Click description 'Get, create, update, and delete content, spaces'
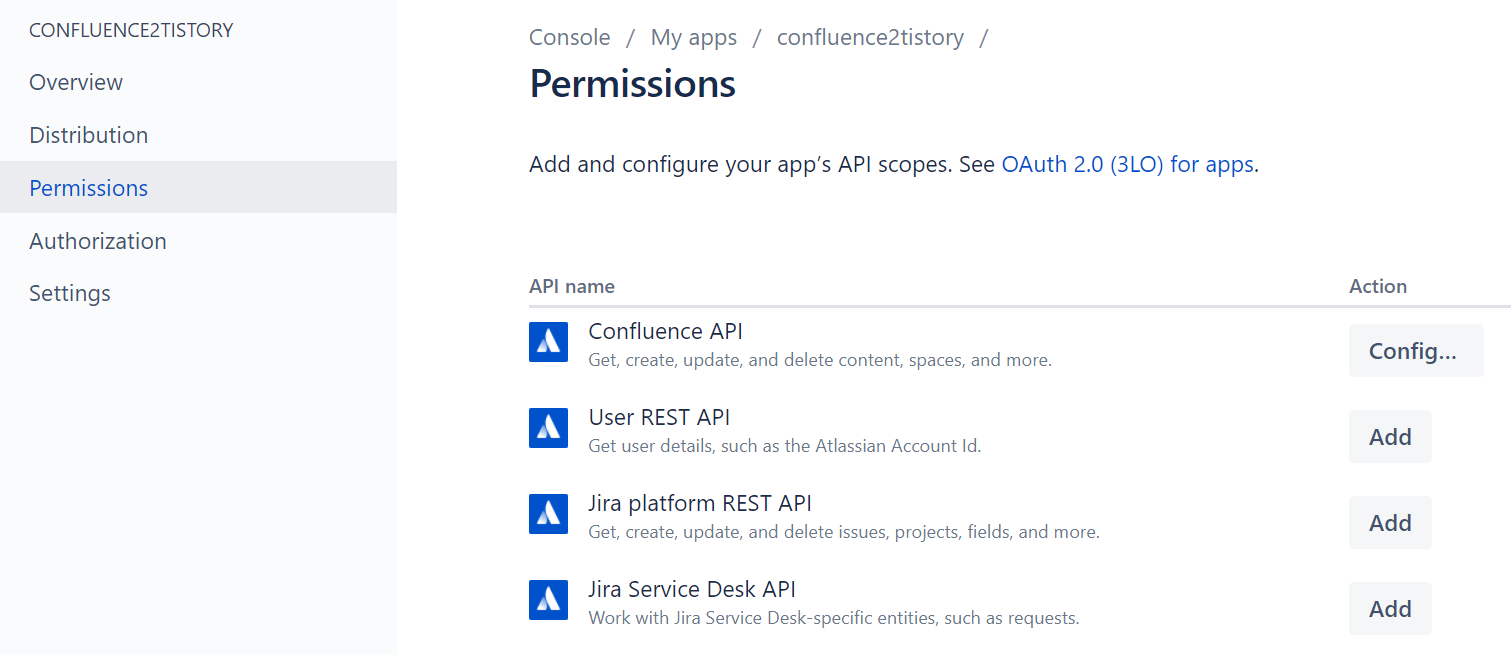This screenshot has height=655, width=1511. tap(820, 360)
